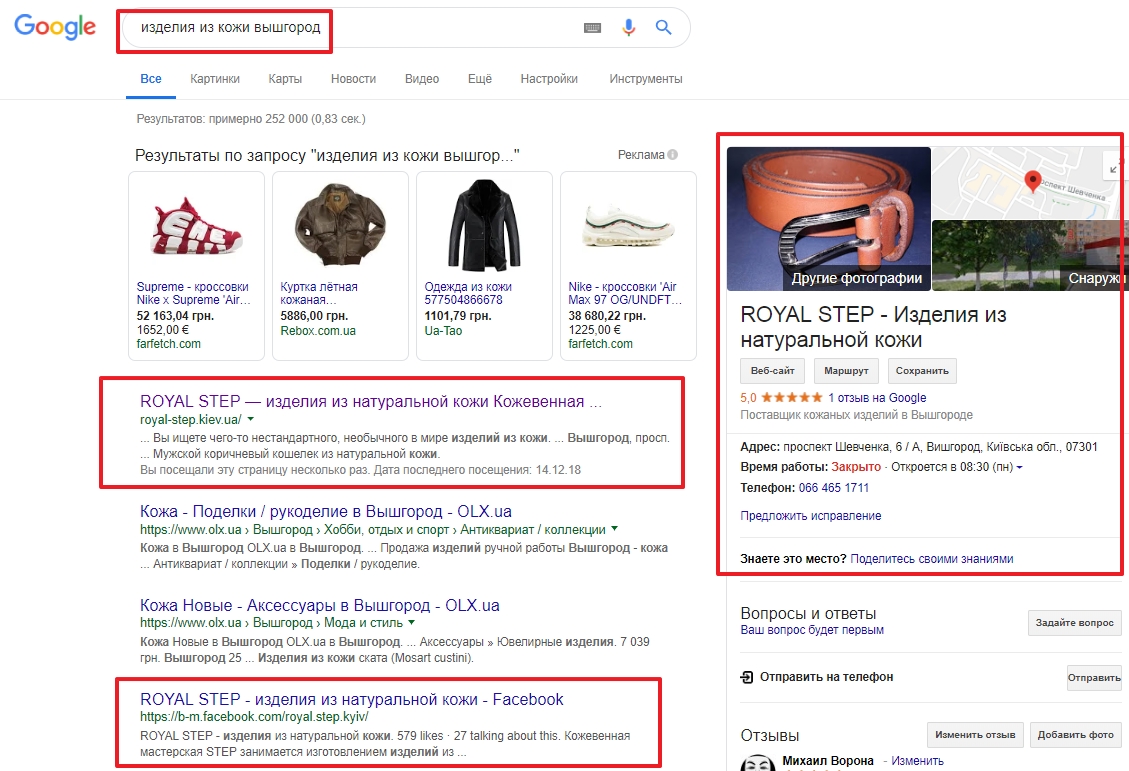Click Поделитесь своими знаниями link

[932, 559]
